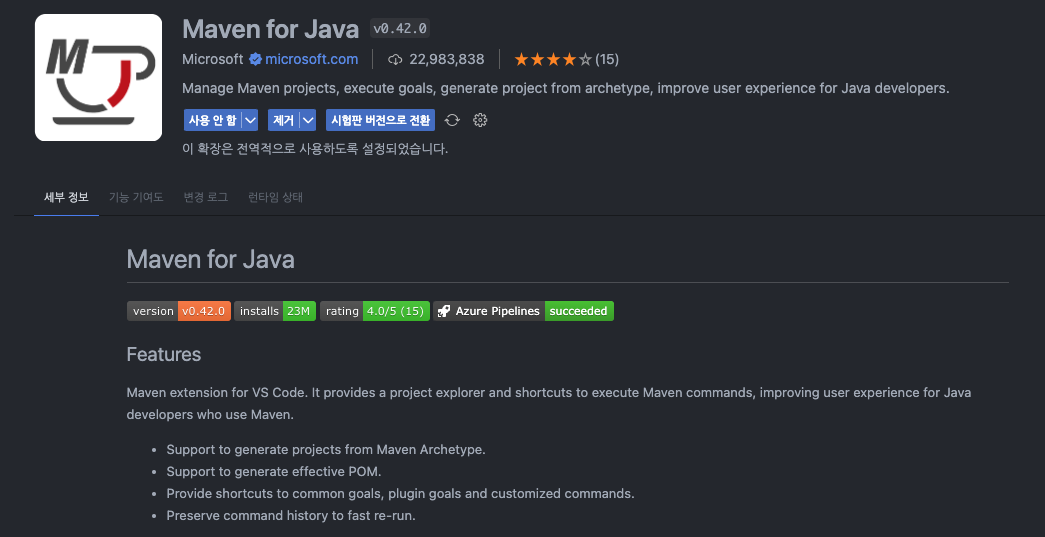Click the verified publisher checkmark badge
Viewport: 1045px width, 537px height.
[255, 59]
